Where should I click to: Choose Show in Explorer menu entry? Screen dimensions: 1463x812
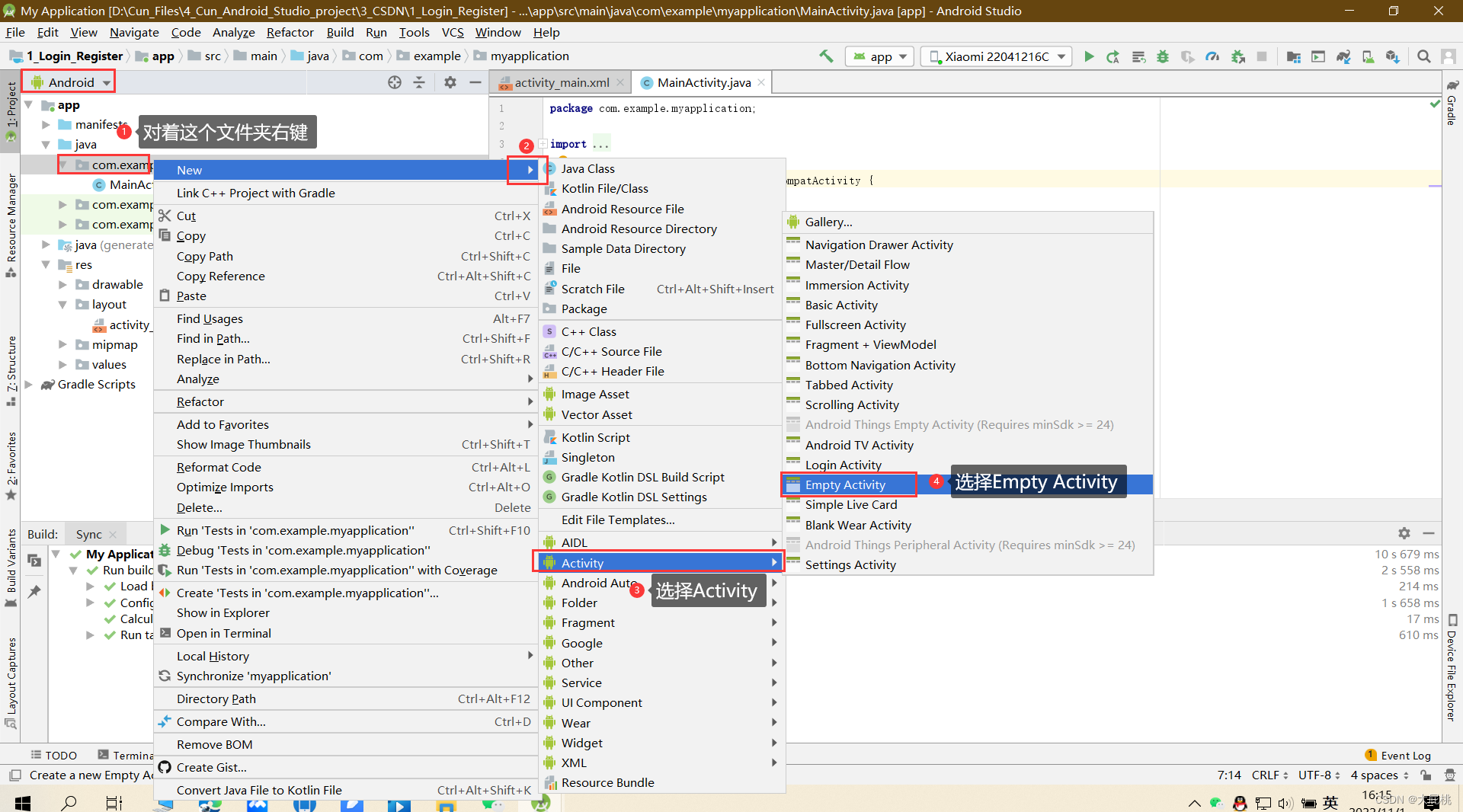coord(345,612)
